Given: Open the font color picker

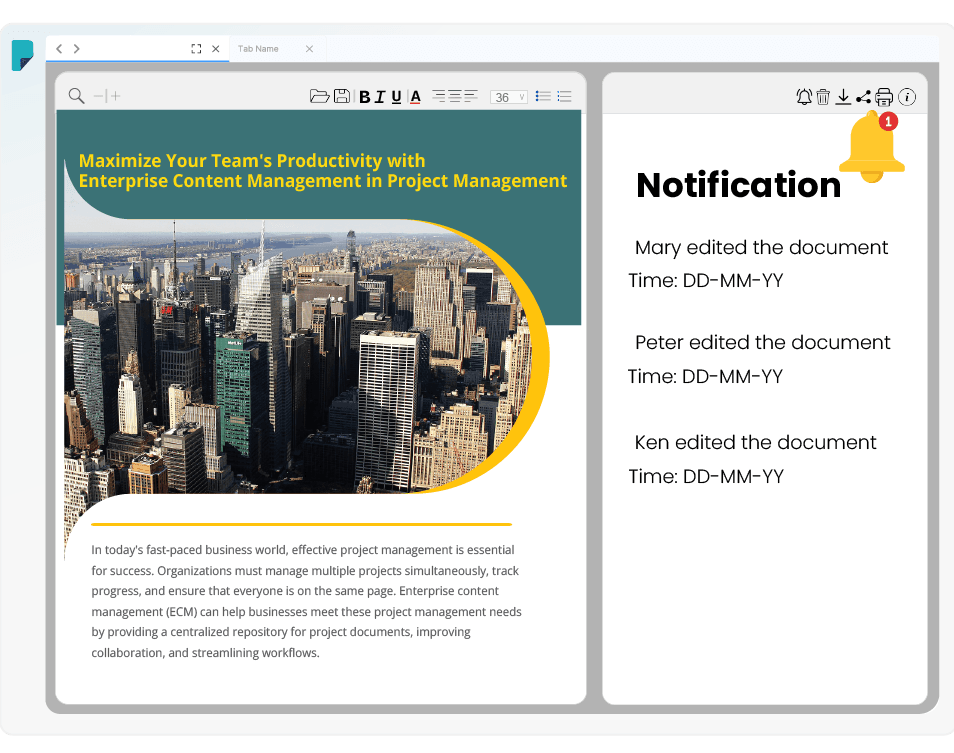Looking at the screenshot, I should point(416,97).
